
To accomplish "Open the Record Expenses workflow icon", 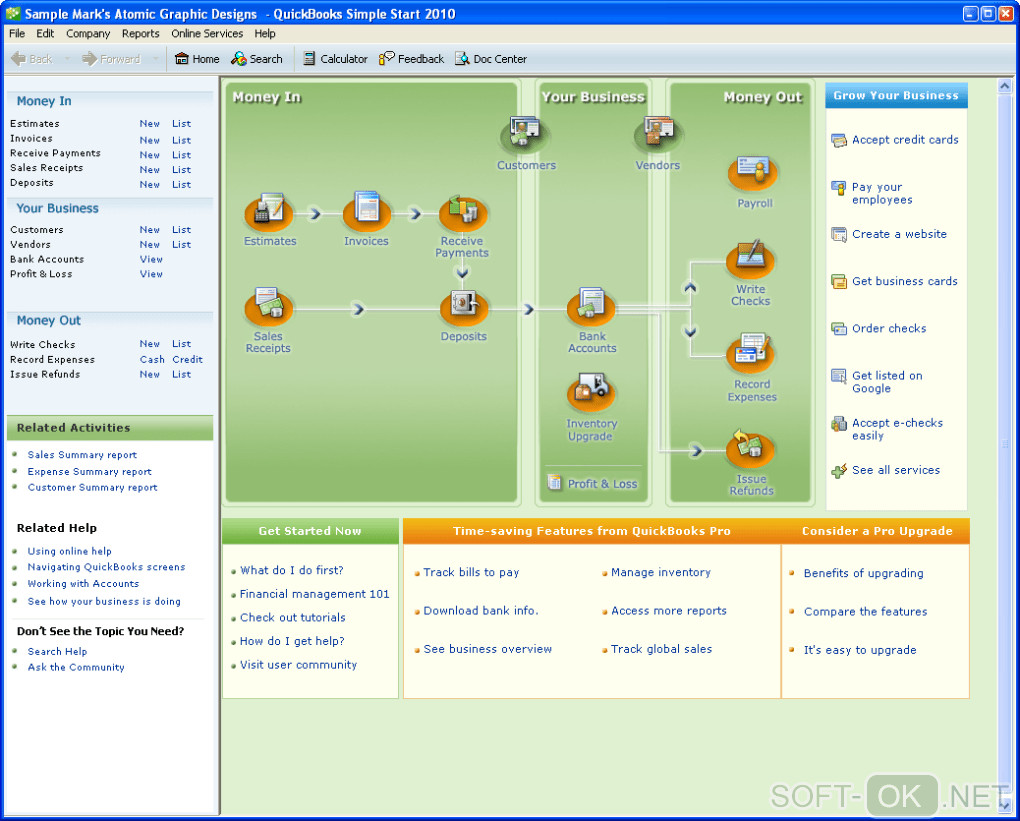I will click(x=751, y=354).
